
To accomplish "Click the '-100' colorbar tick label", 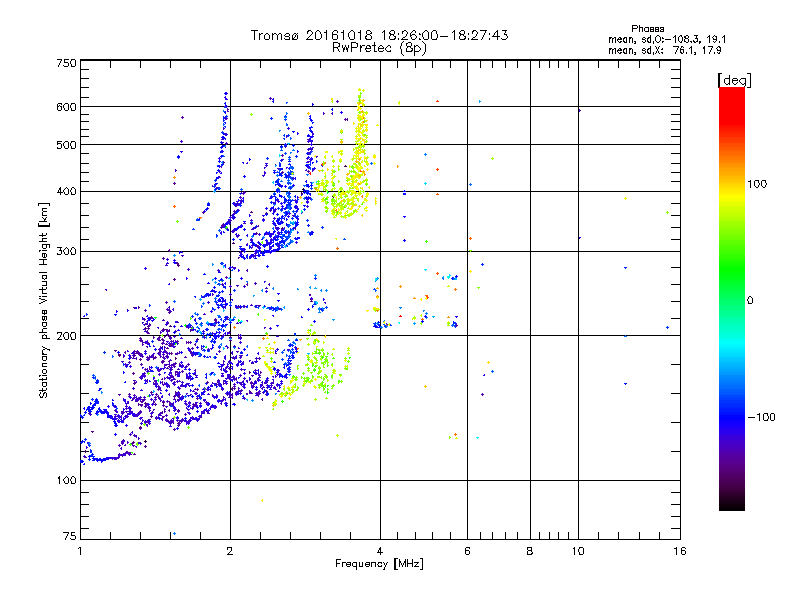I will [761, 417].
